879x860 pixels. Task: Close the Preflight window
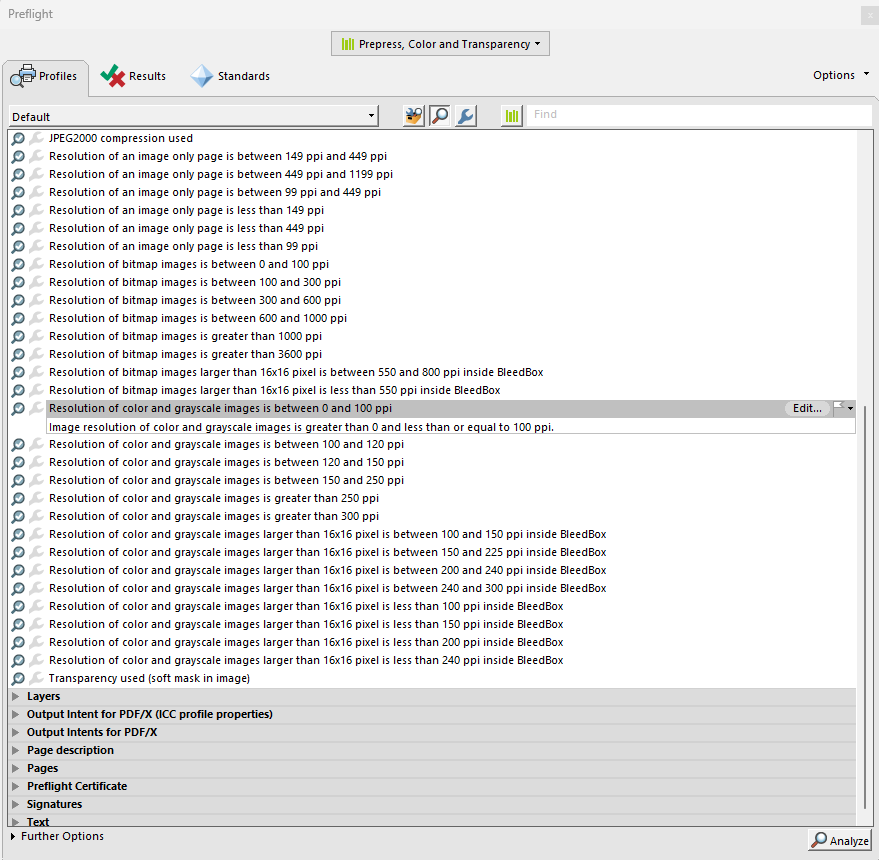tap(869, 15)
